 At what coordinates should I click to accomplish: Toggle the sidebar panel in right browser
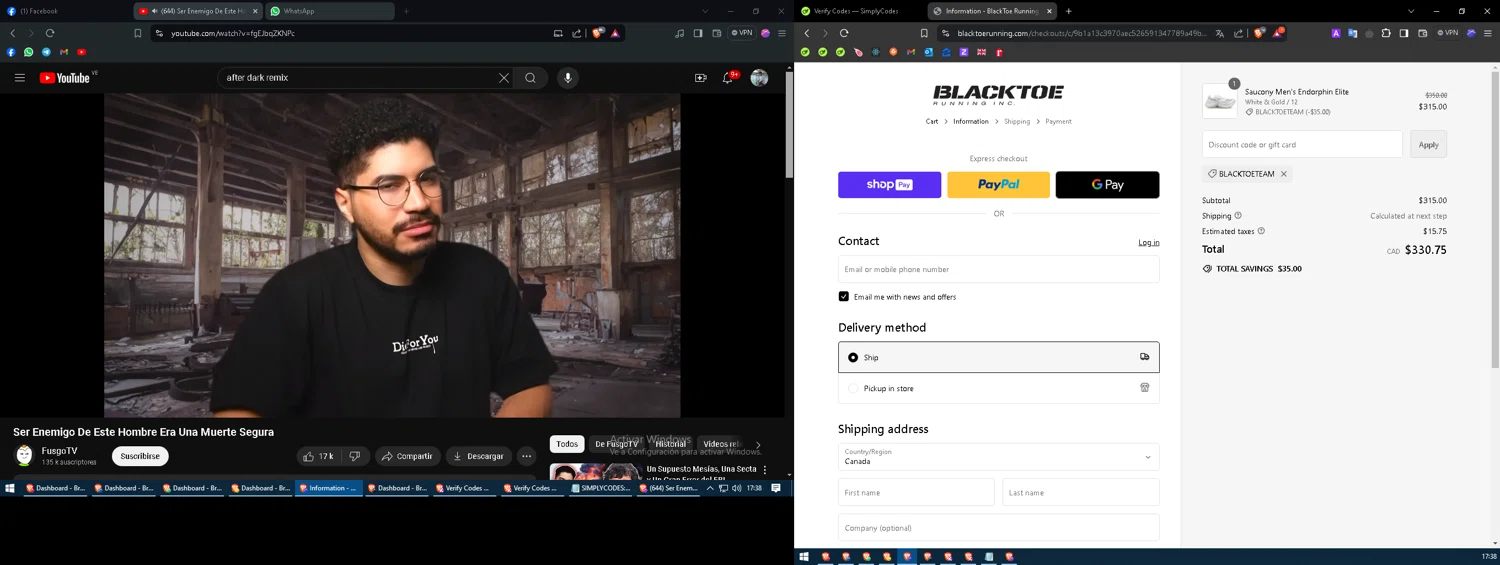click(1404, 33)
